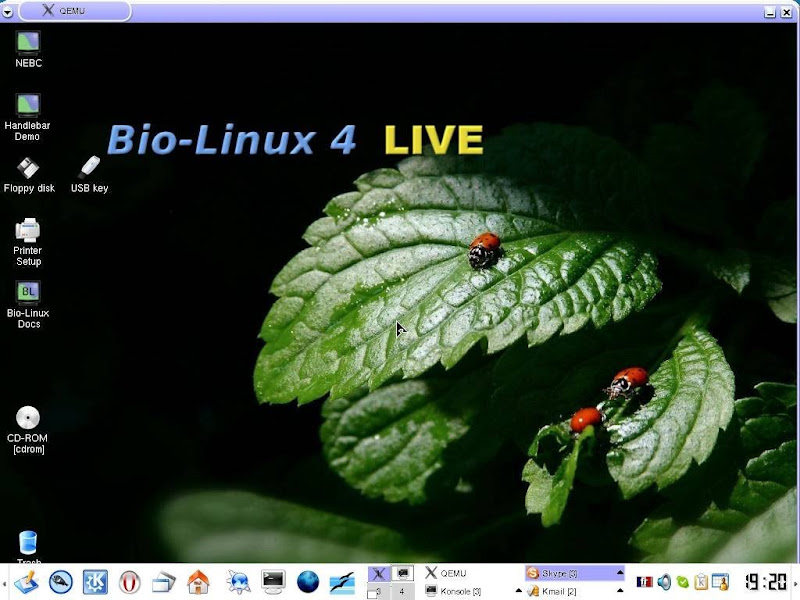Open the Bio-Linux Docs icon
Image resolution: width=800 pixels, height=600 pixels.
[28, 305]
